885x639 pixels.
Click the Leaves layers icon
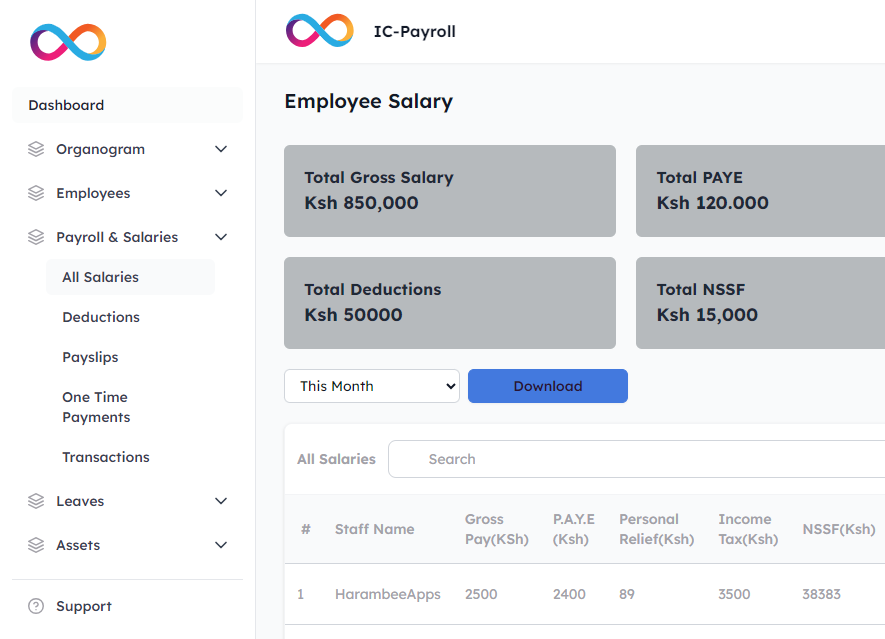pyautogui.click(x=36, y=501)
